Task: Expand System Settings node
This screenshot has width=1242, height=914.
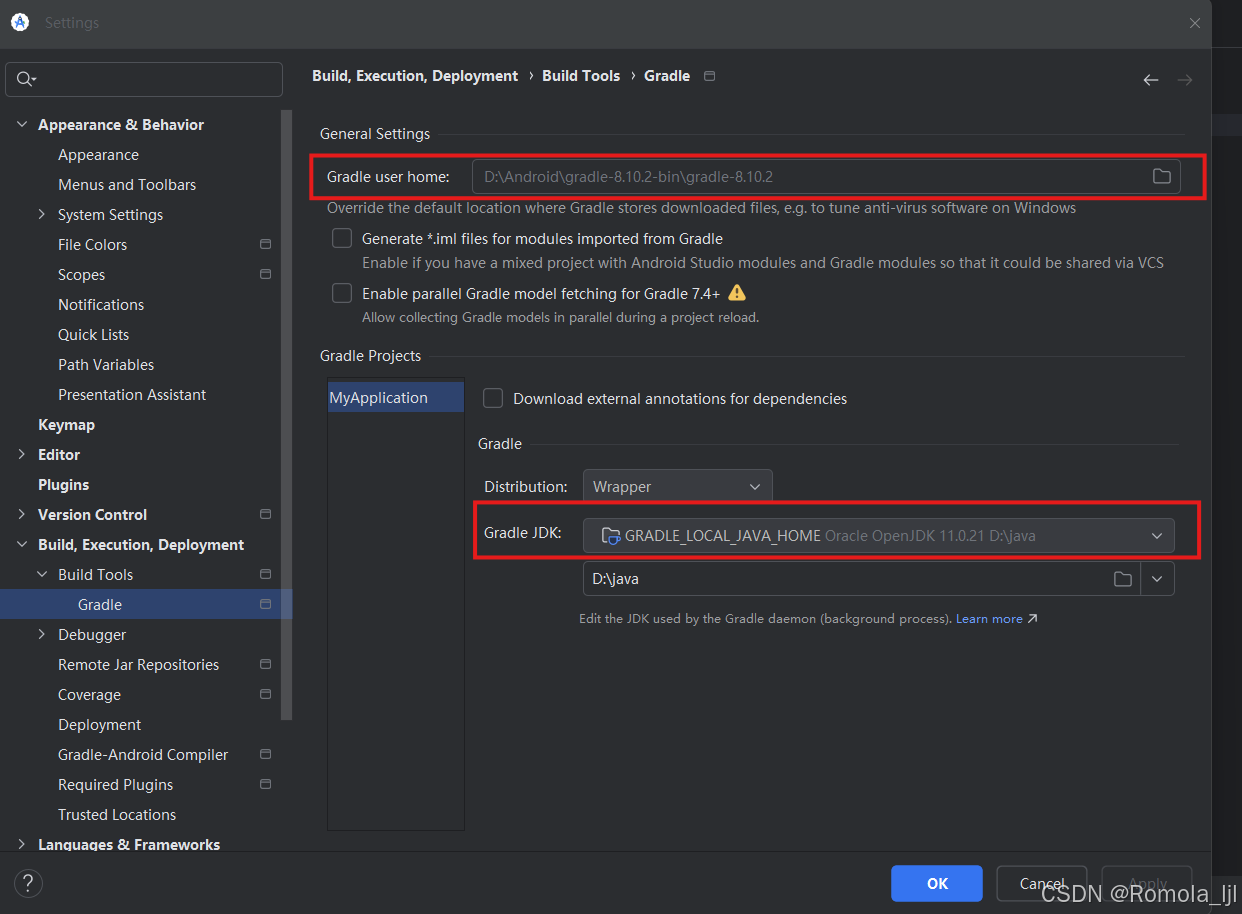Action: 42,215
